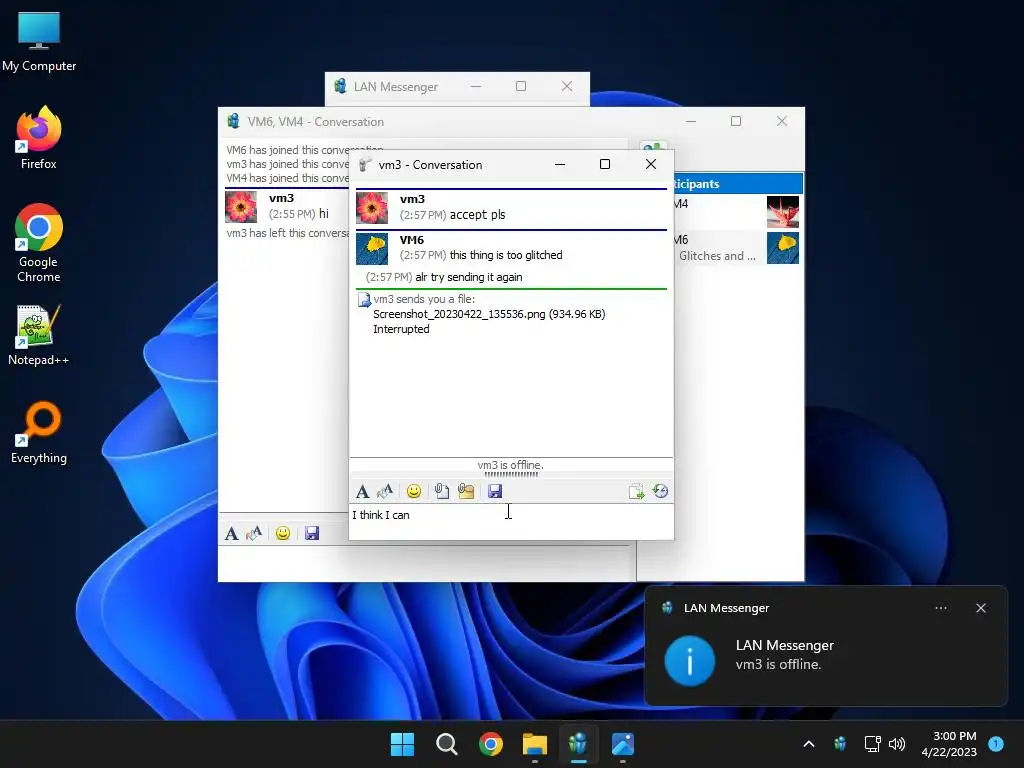Click the file icon next to vm3 sends you a file
Viewport: 1024px width, 768px height.
[x=364, y=300]
